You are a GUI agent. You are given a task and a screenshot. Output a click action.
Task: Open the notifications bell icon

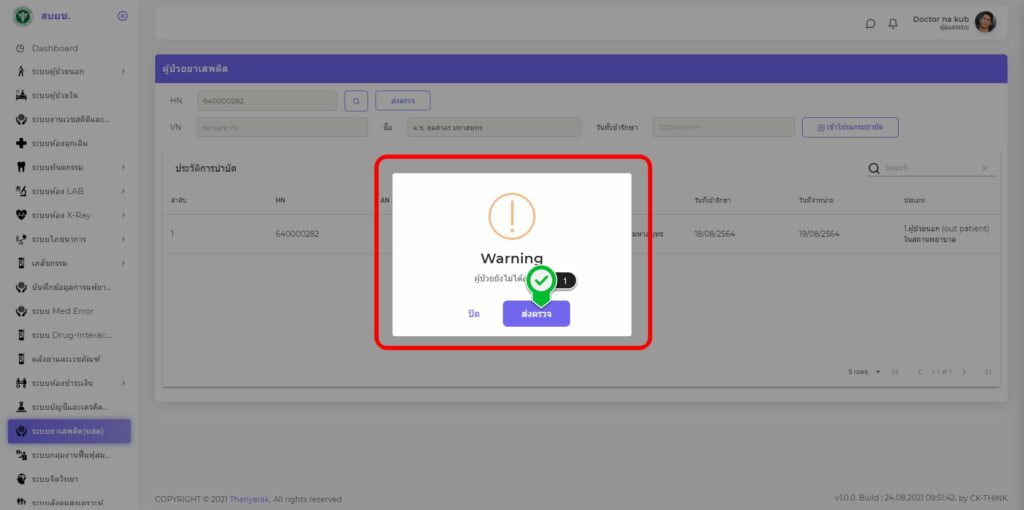coord(893,24)
